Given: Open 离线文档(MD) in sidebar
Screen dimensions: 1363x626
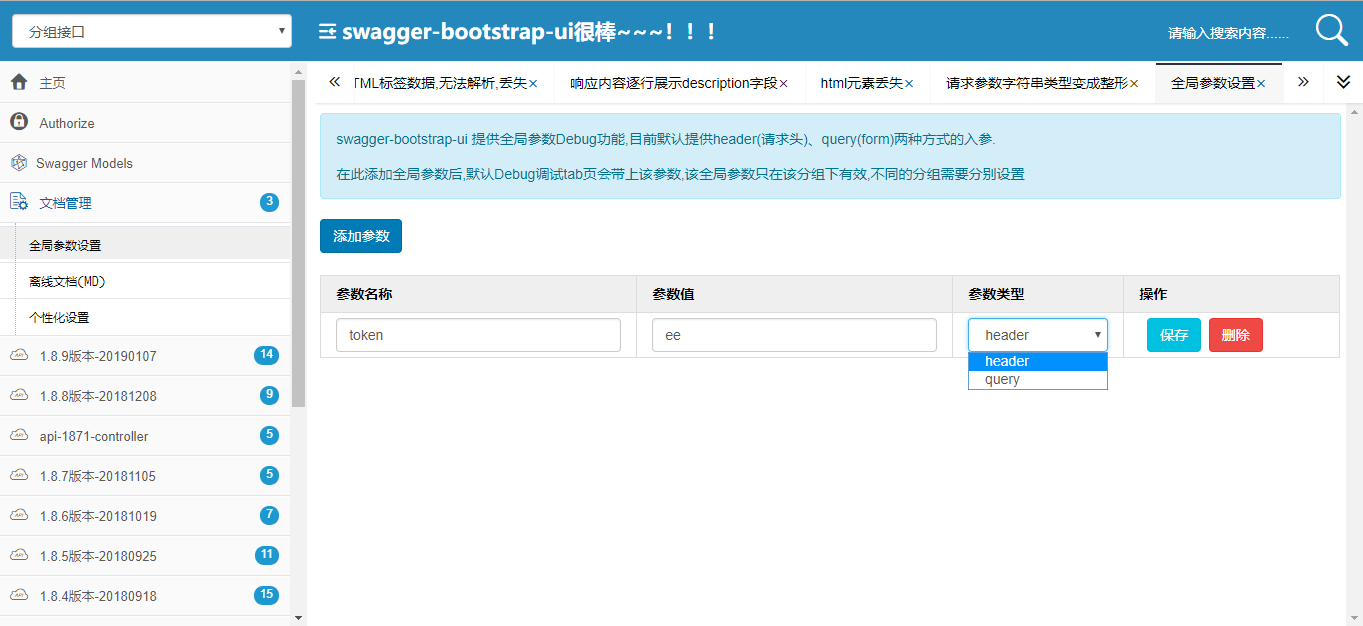Looking at the screenshot, I should click(67, 282).
